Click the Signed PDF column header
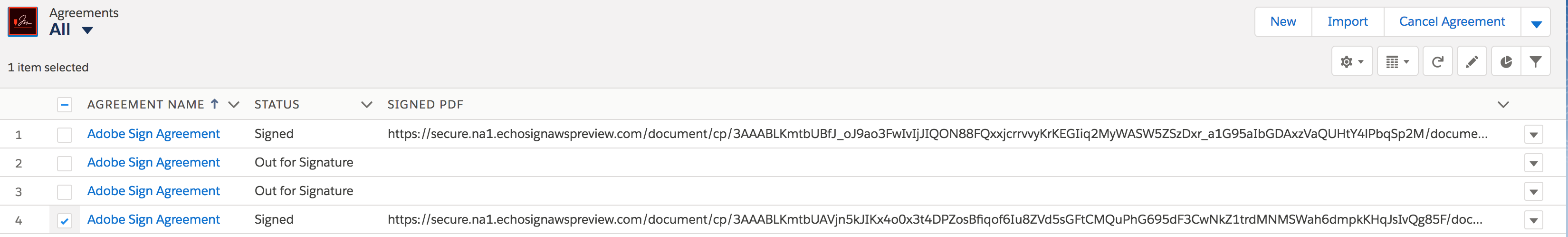This screenshot has height=237, width=1568. (425, 105)
